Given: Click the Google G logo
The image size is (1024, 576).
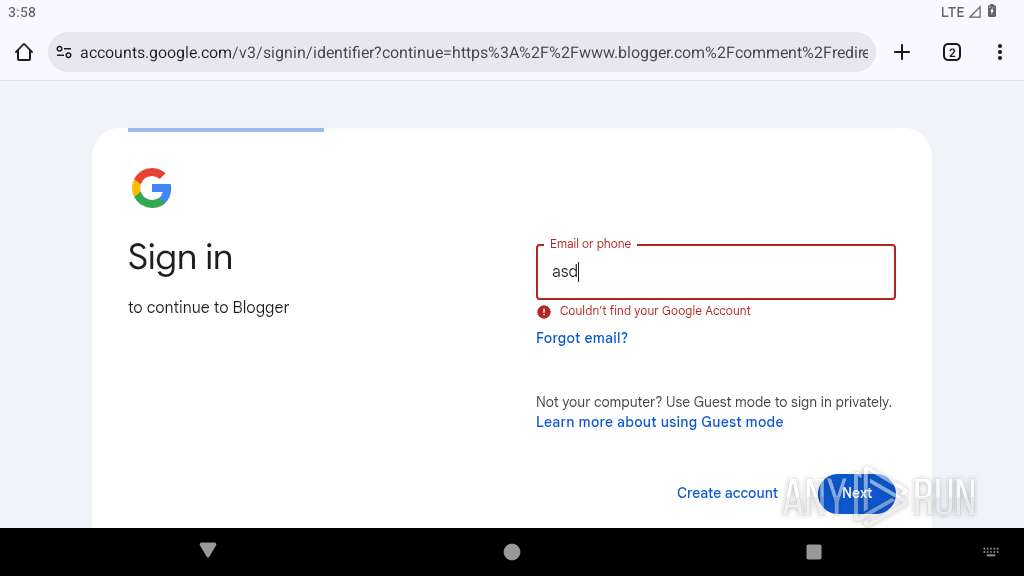Looking at the screenshot, I should 152,188.
